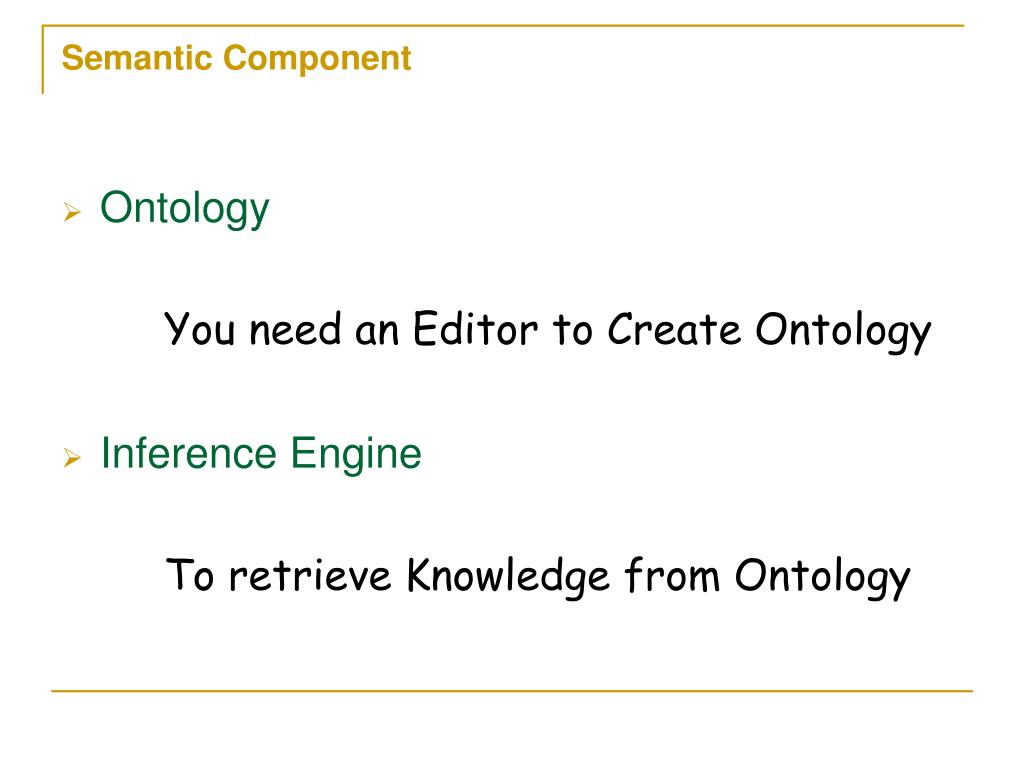Click Ontology at the end of the Editor sentence
Viewport: 1024px width, 768px height.
point(843,331)
